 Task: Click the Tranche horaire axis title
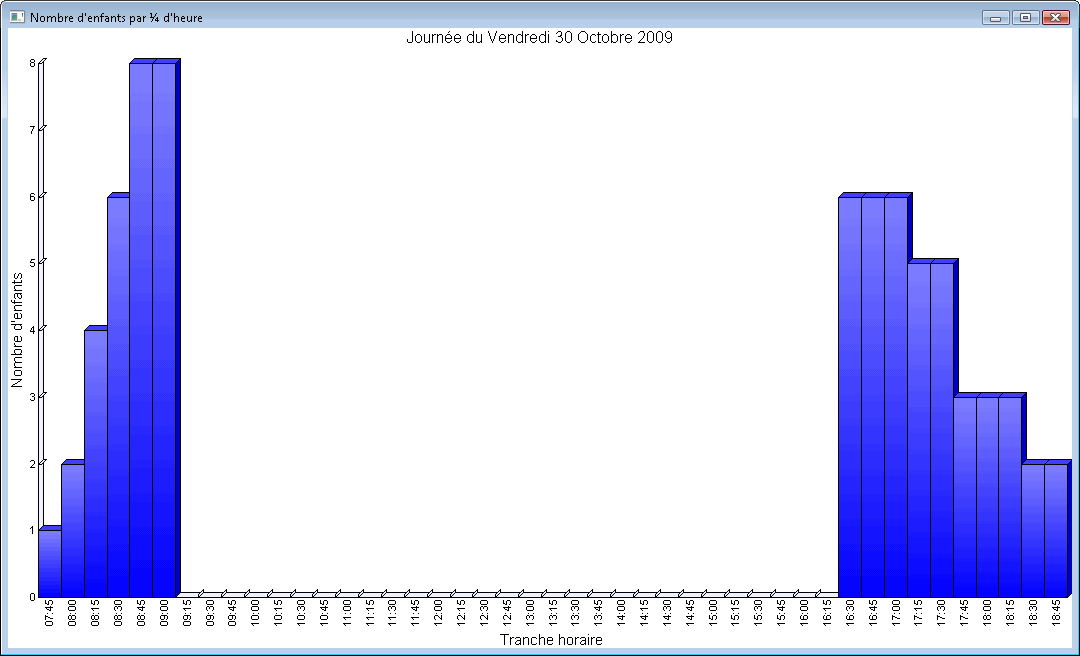point(551,640)
